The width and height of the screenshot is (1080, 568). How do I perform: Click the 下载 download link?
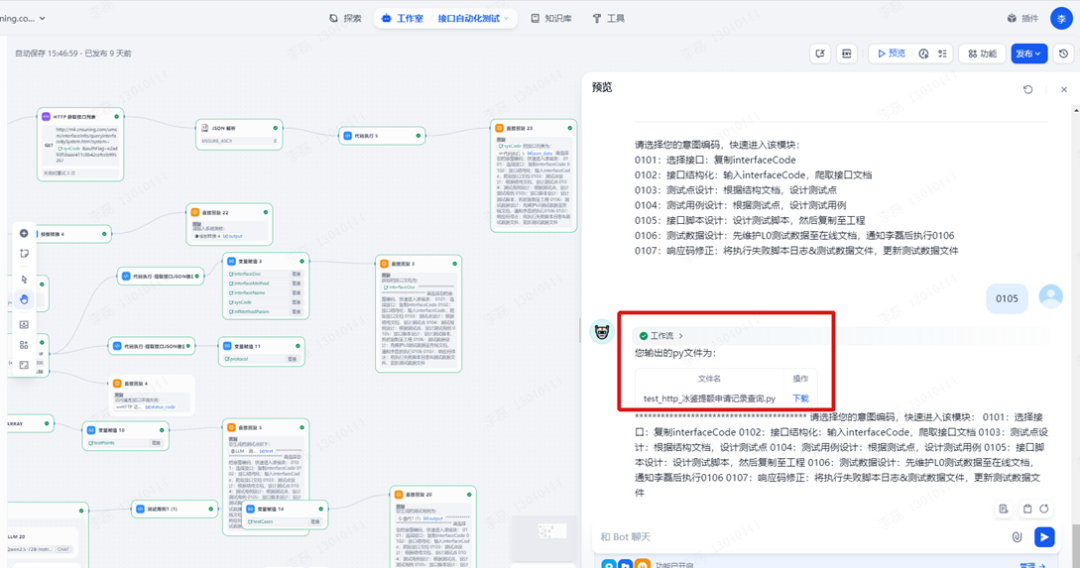pyautogui.click(x=800, y=399)
